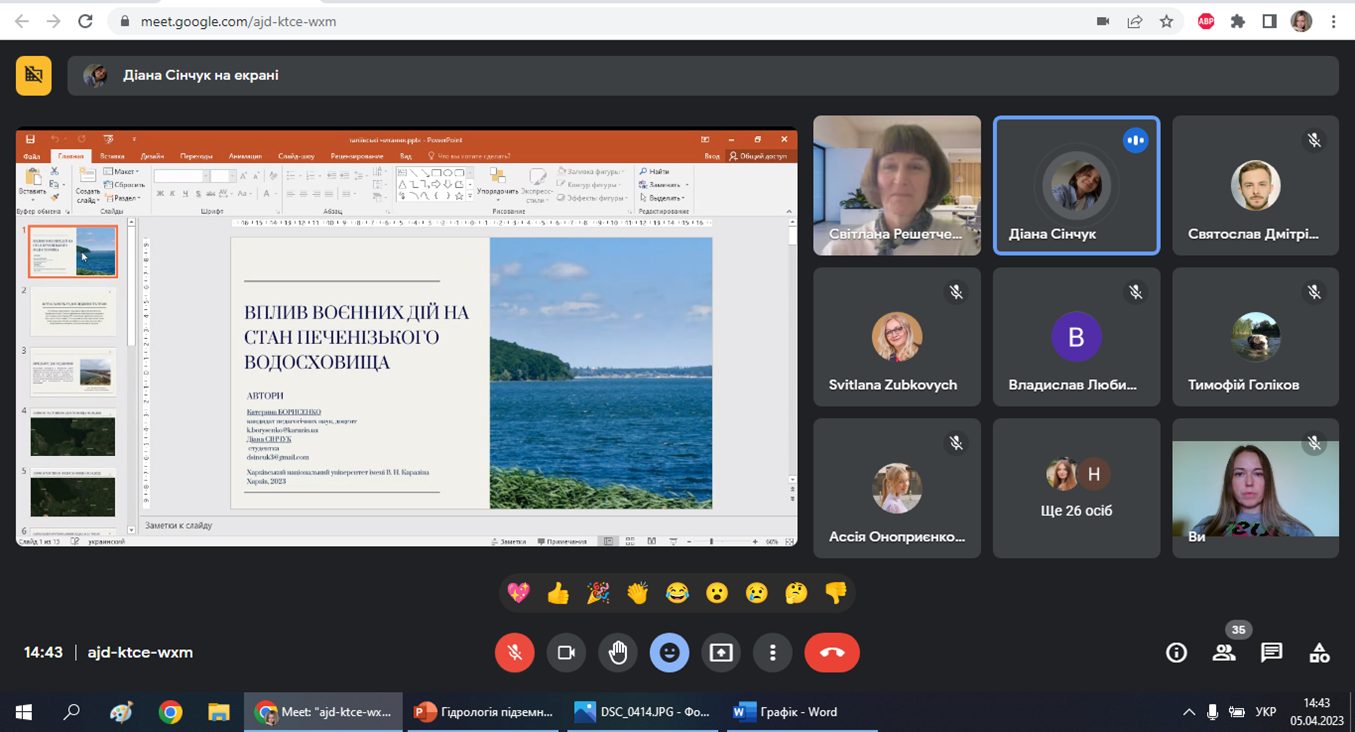The image size is (1355, 732).
Task: Switch to the Графік Word taskbar item
Action: 786,712
